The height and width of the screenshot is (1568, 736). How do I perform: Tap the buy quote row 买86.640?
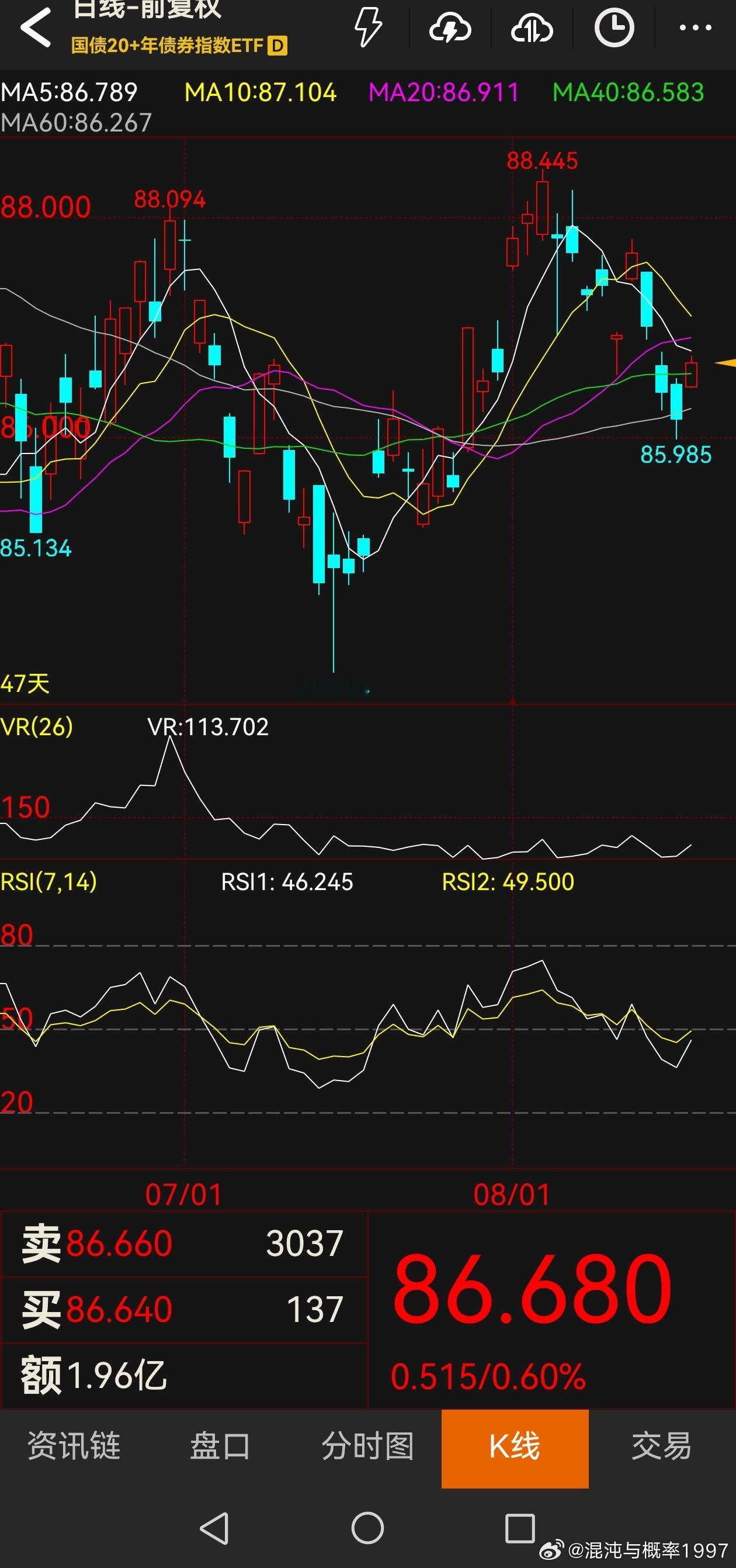[183, 1309]
